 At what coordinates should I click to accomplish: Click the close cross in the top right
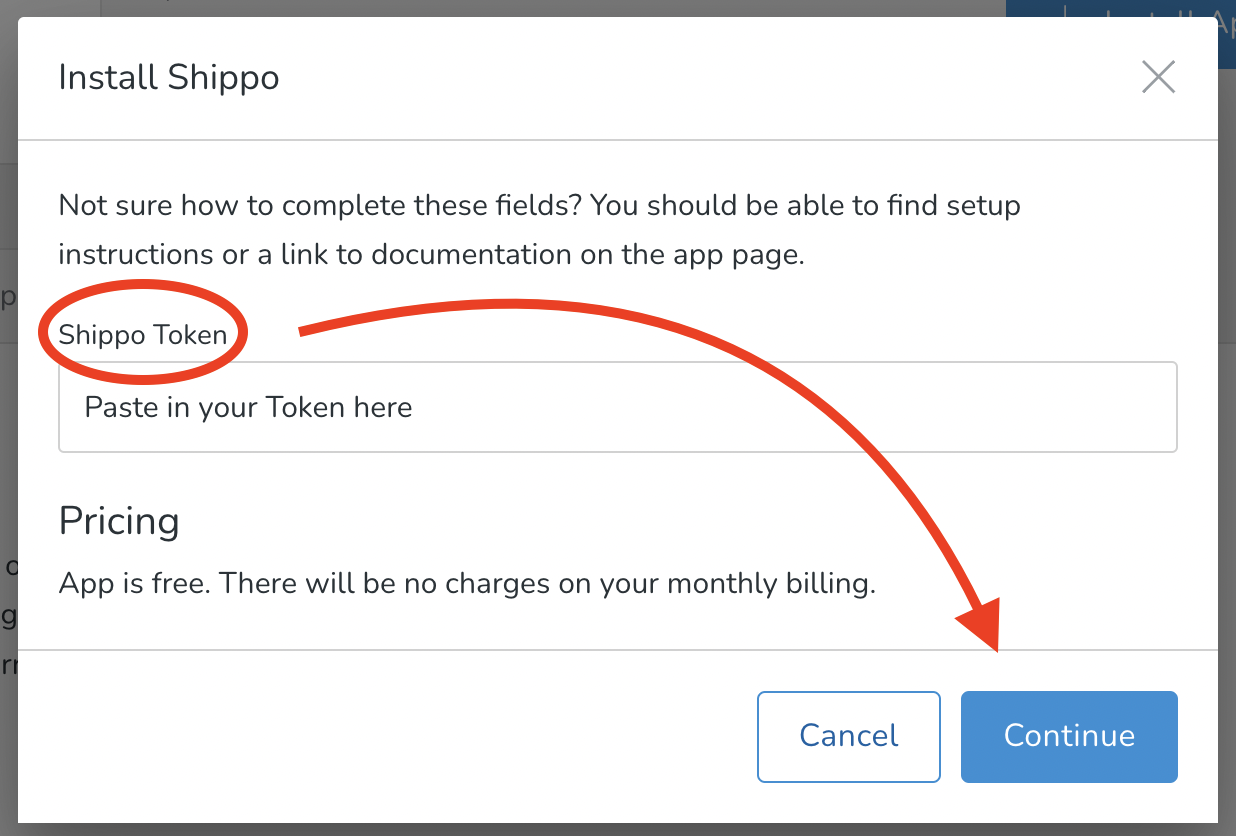(x=1158, y=76)
